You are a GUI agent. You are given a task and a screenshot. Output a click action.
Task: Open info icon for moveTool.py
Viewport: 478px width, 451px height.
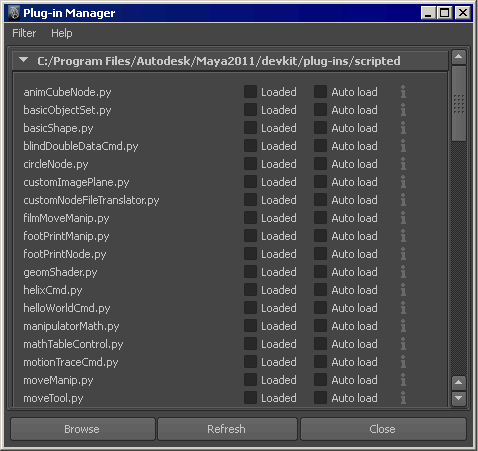[x=403, y=398]
